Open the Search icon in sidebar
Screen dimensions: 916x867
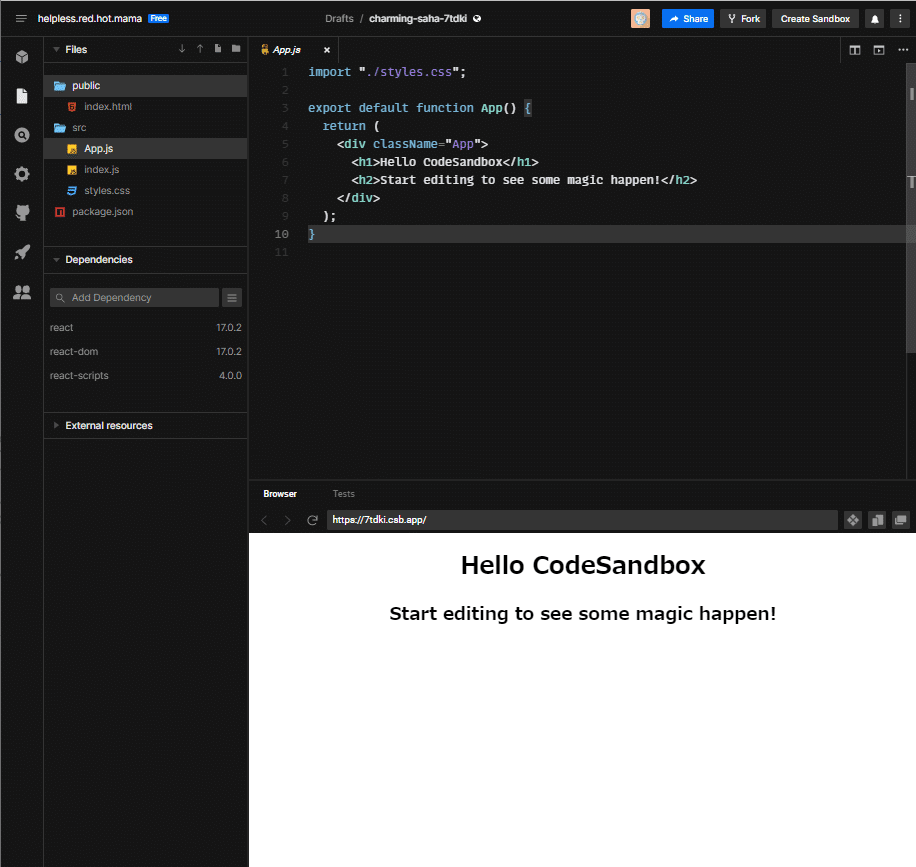(x=22, y=135)
